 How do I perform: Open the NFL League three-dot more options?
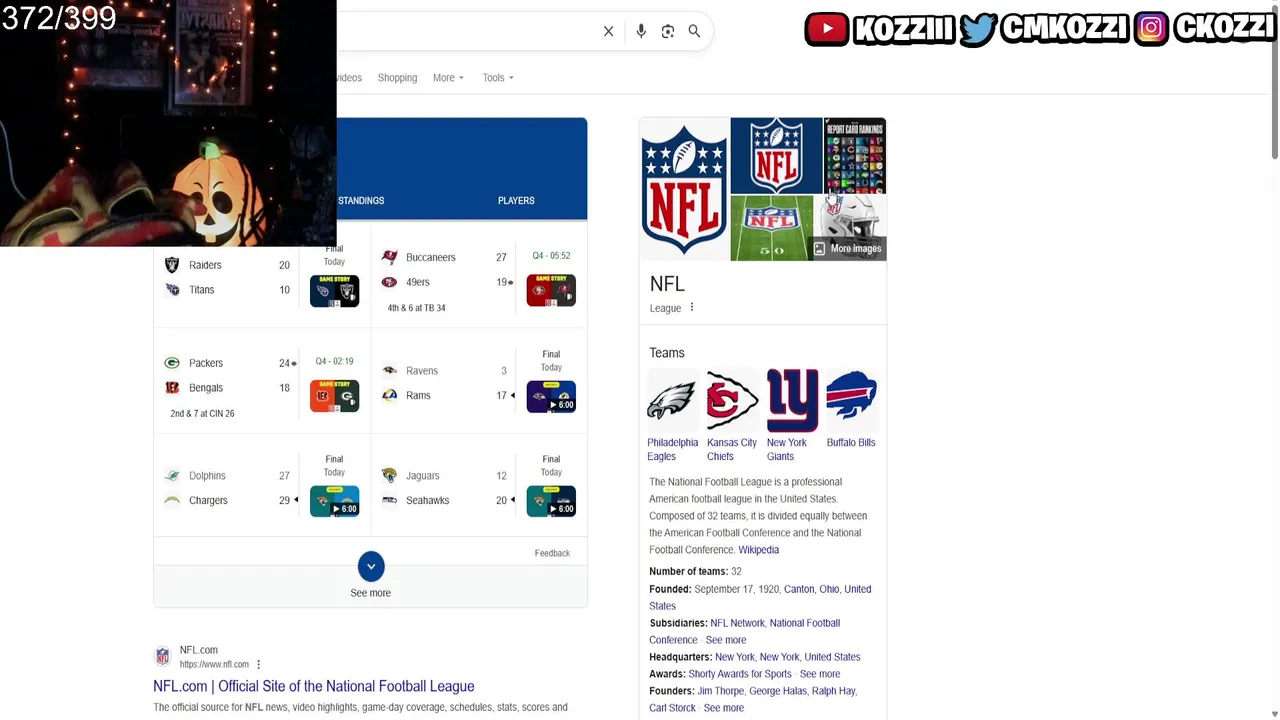coord(691,308)
